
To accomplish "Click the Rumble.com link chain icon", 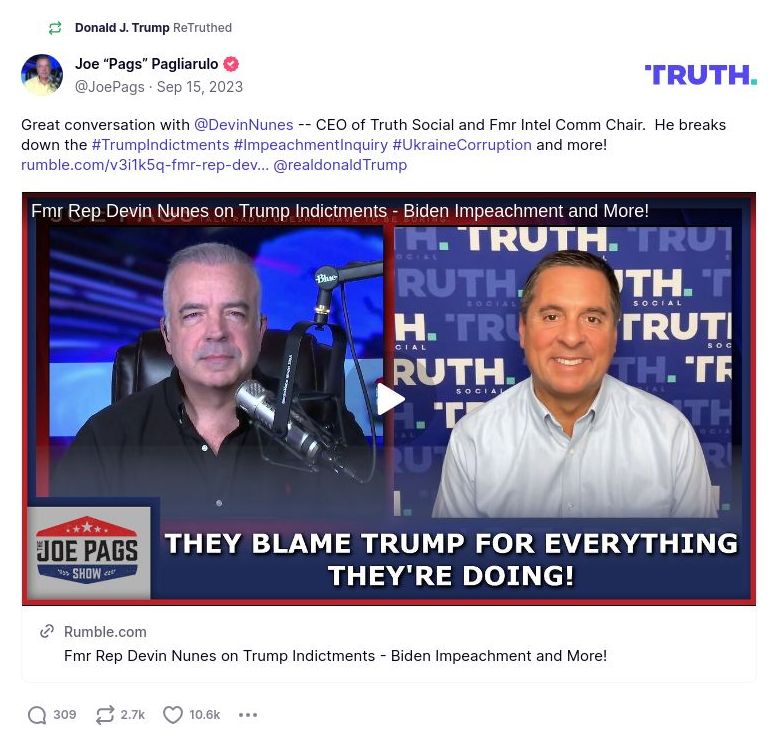I will pyautogui.click(x=47, y=631).
